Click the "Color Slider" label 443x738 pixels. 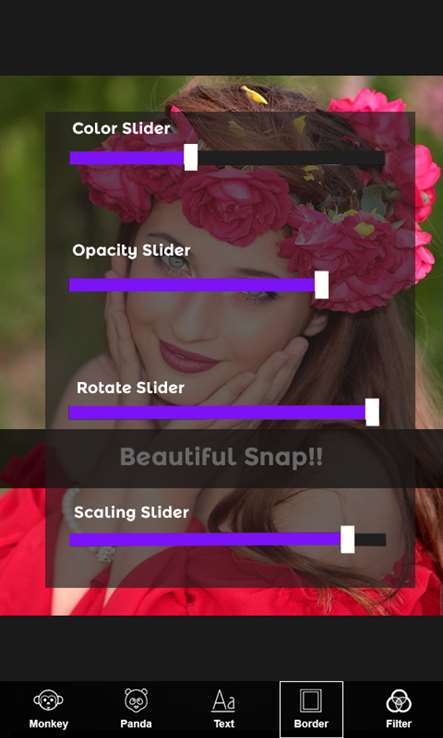point(121,128)
